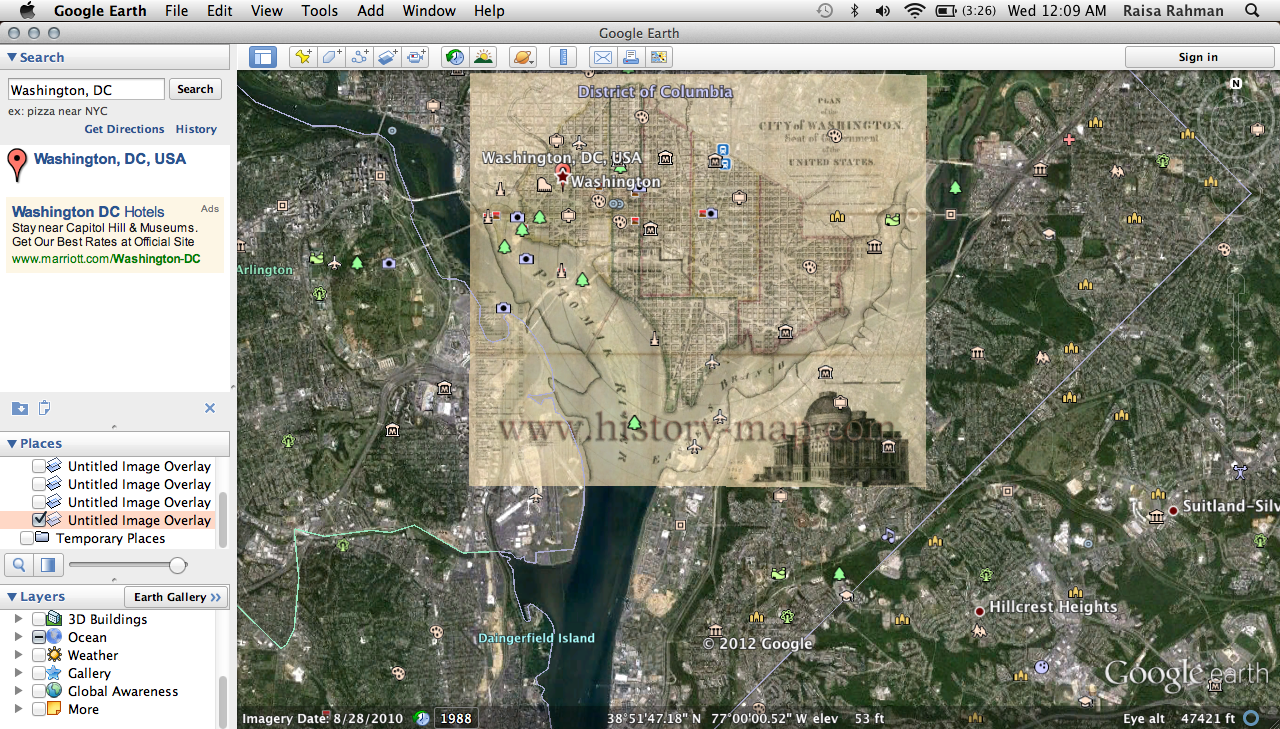
Task: Click the Search button
Action: [x=195, y=89]
